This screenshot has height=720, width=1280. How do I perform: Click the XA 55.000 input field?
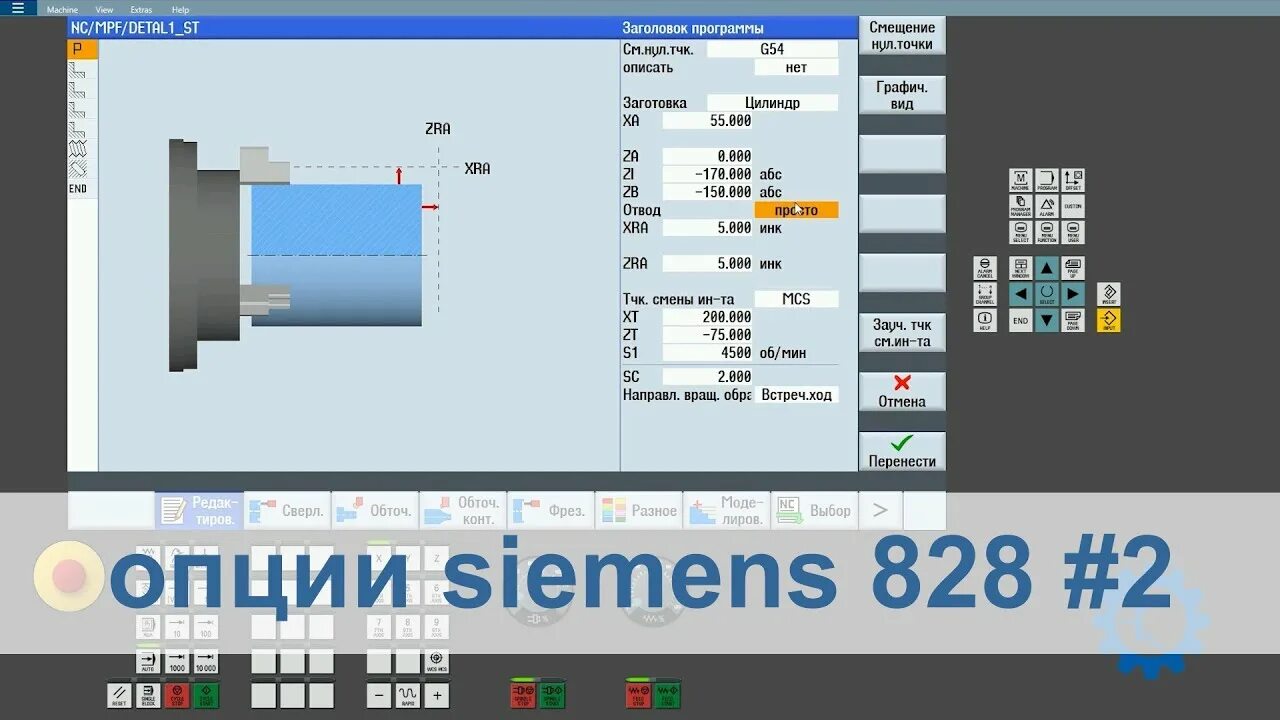(x=707, y=121)
